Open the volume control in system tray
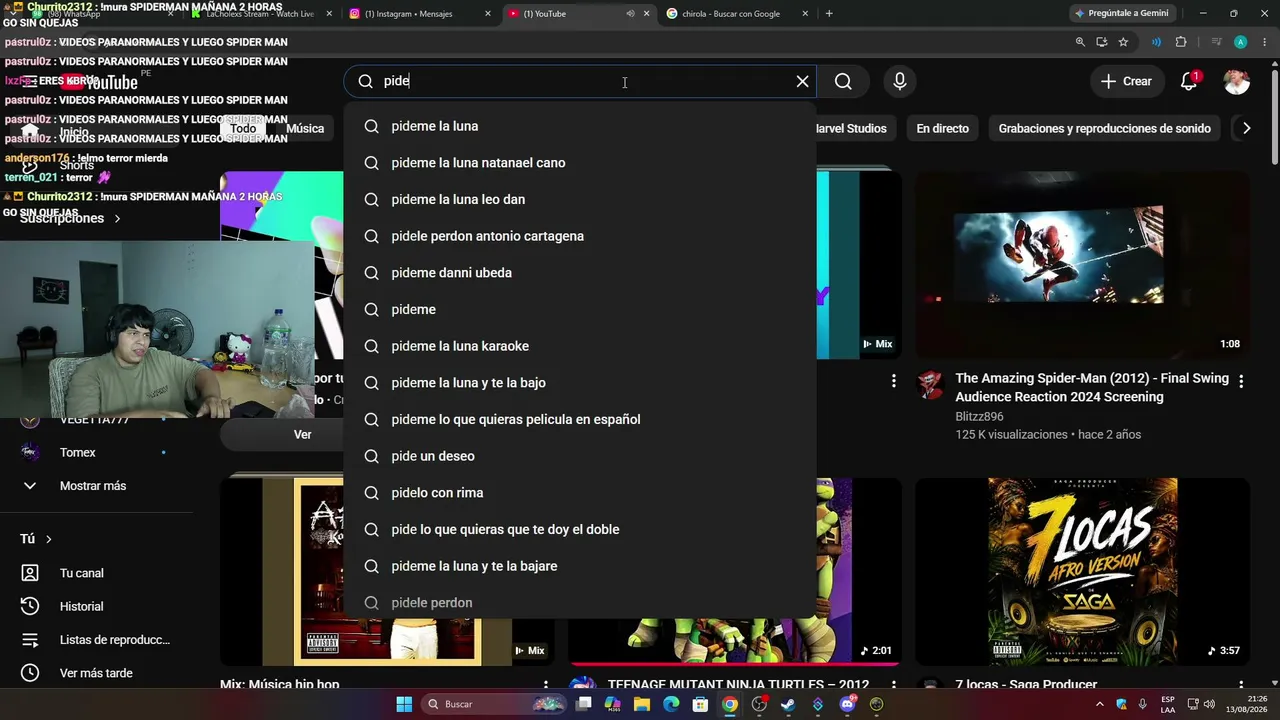The height and width of the screenshot is (720, 1280). pos(1210,704)
